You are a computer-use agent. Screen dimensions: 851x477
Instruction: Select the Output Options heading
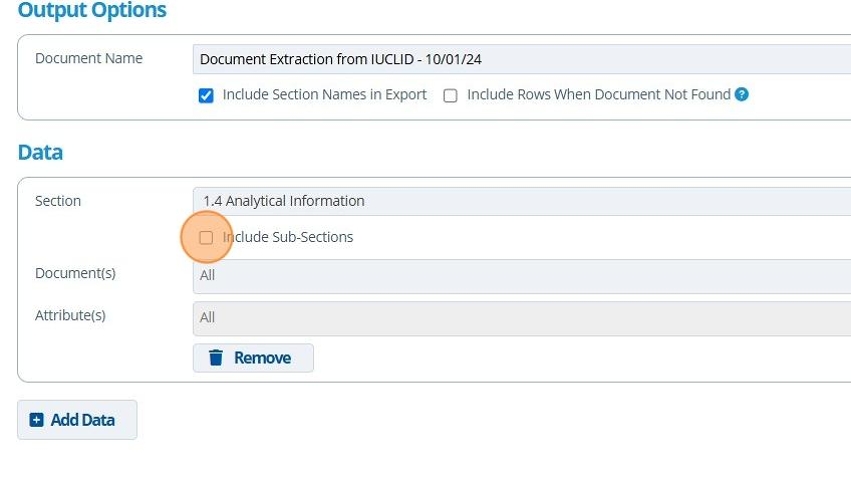click(x=92, y=11)
